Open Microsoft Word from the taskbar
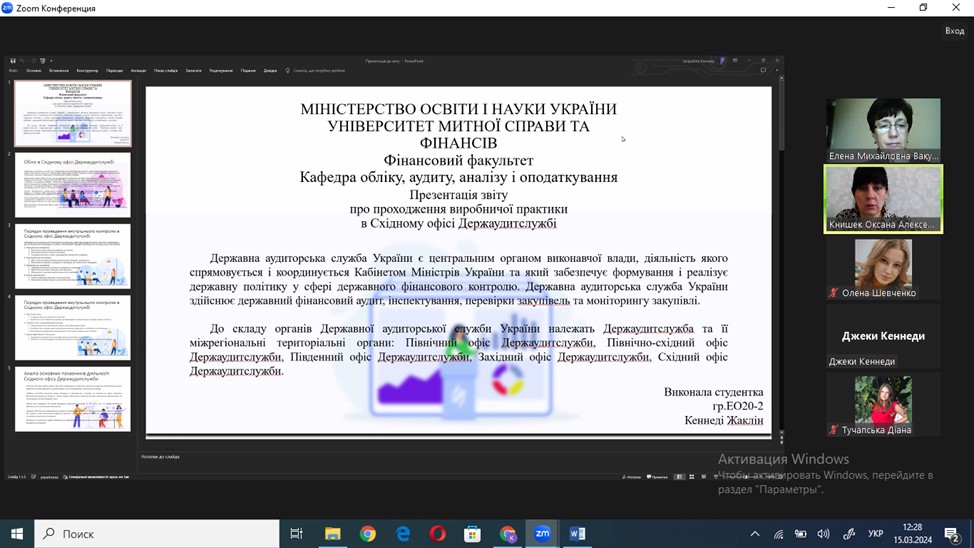Screen dimensions: 974x548 pyautogui.click(x=577, y=534)
